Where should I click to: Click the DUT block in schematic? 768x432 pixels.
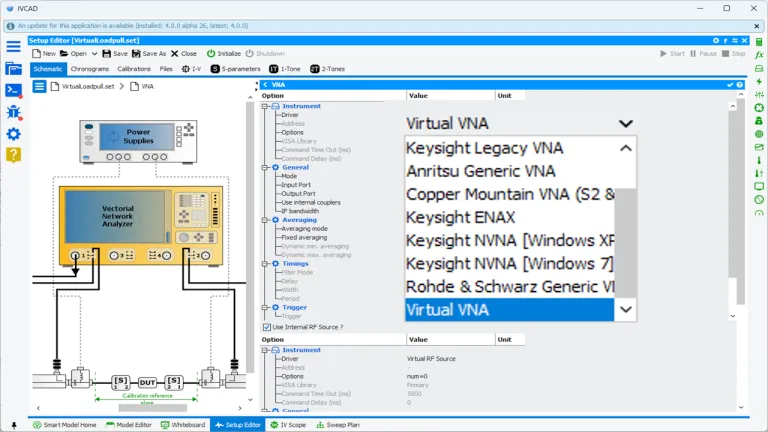pyautogui.click(x=147, y=383)
